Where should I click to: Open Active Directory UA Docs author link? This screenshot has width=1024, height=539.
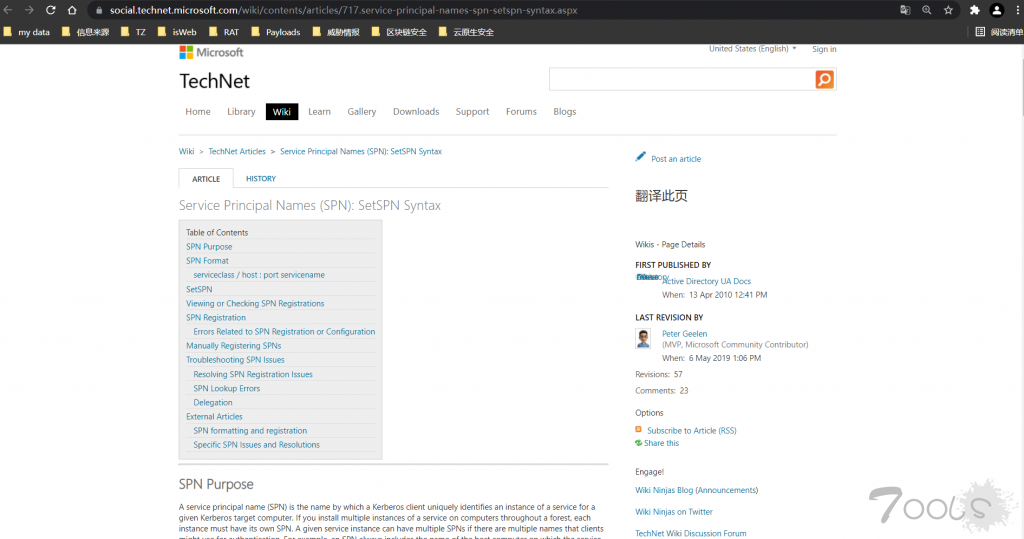(707, 281)
